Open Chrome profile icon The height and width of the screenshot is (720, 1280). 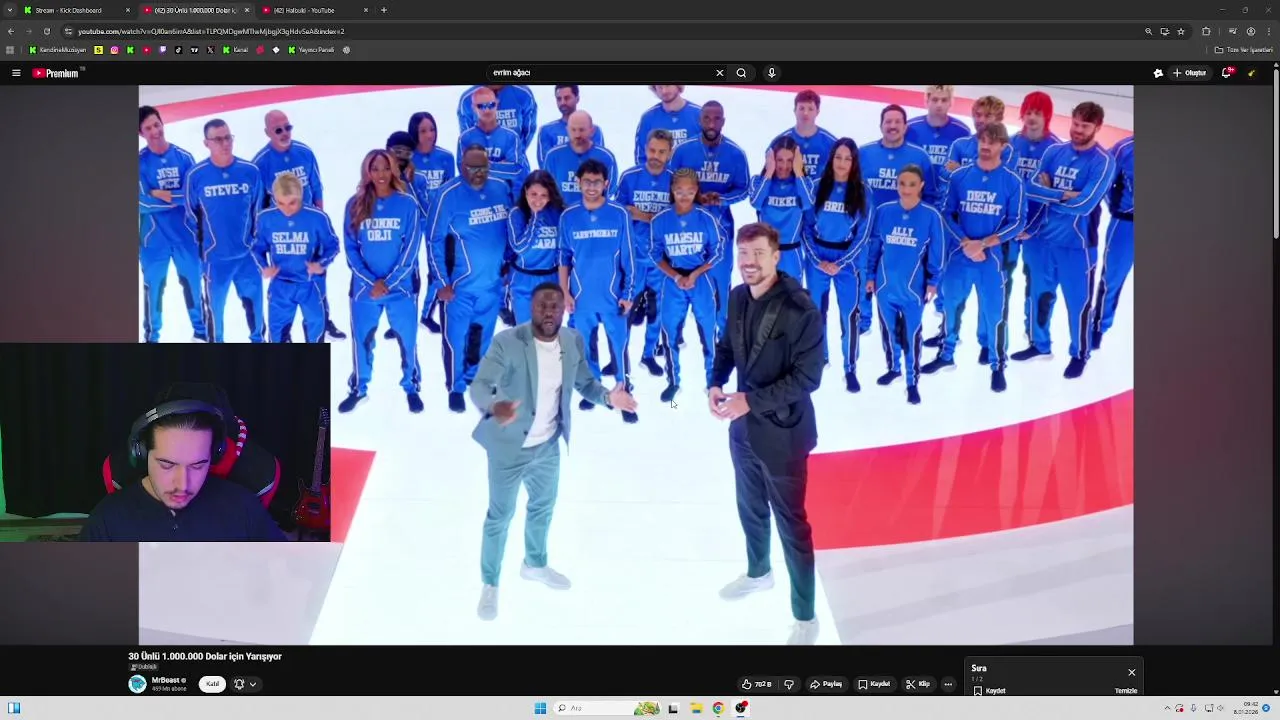[x=1250, y=31]
